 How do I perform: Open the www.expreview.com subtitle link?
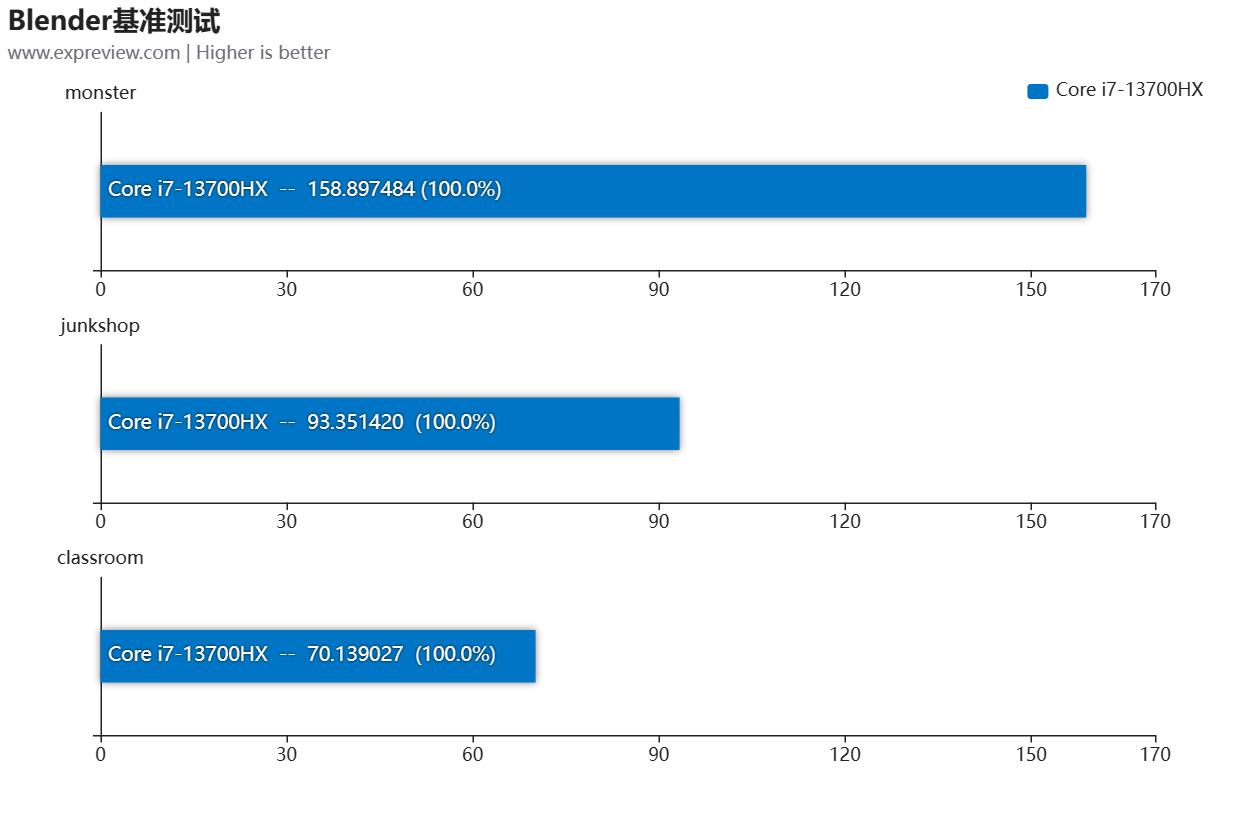[94, 53]
